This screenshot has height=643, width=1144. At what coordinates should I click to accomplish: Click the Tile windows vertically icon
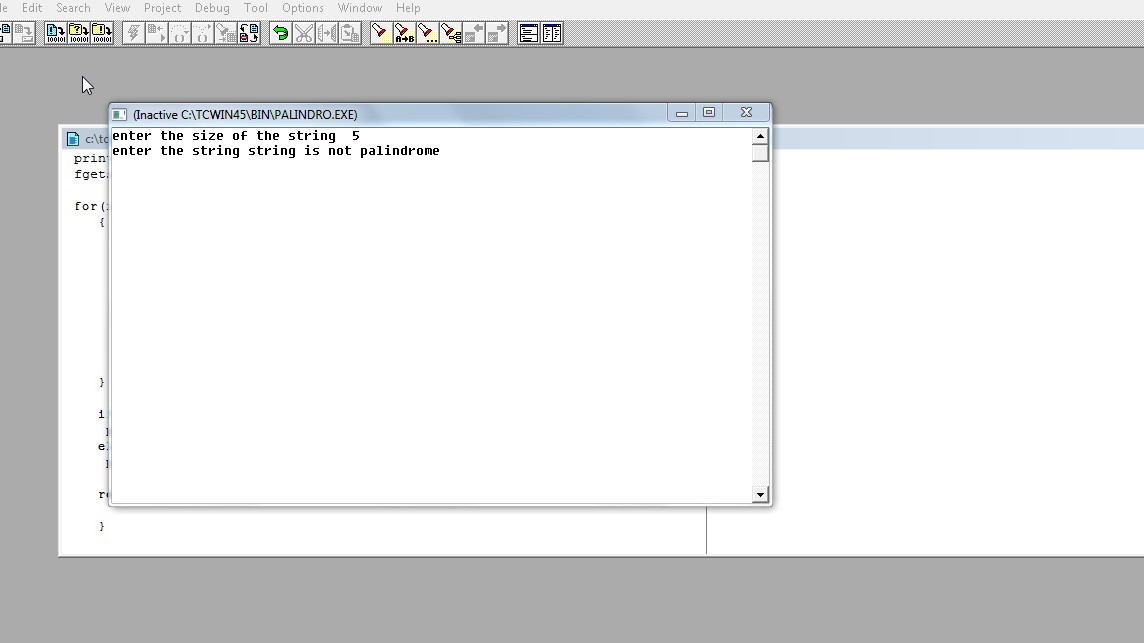[x=552, y=33]
